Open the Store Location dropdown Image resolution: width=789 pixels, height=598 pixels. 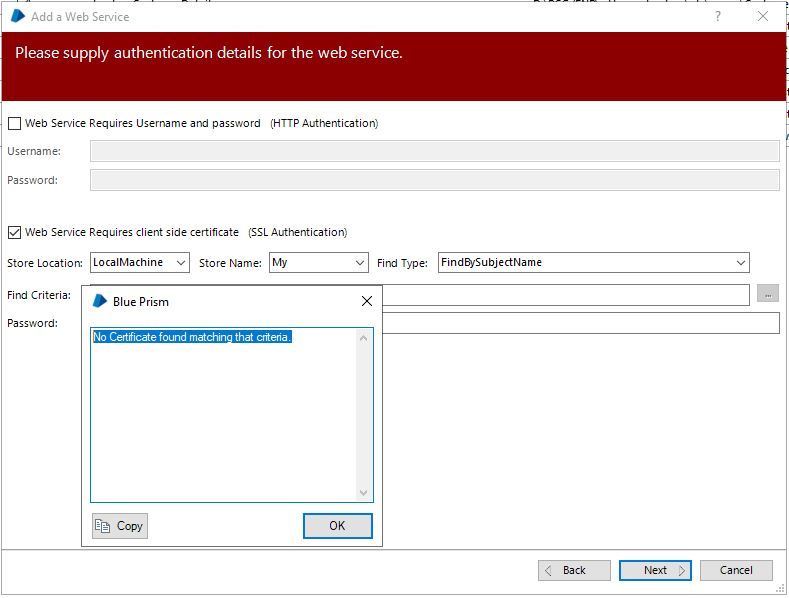click(181, 263)
